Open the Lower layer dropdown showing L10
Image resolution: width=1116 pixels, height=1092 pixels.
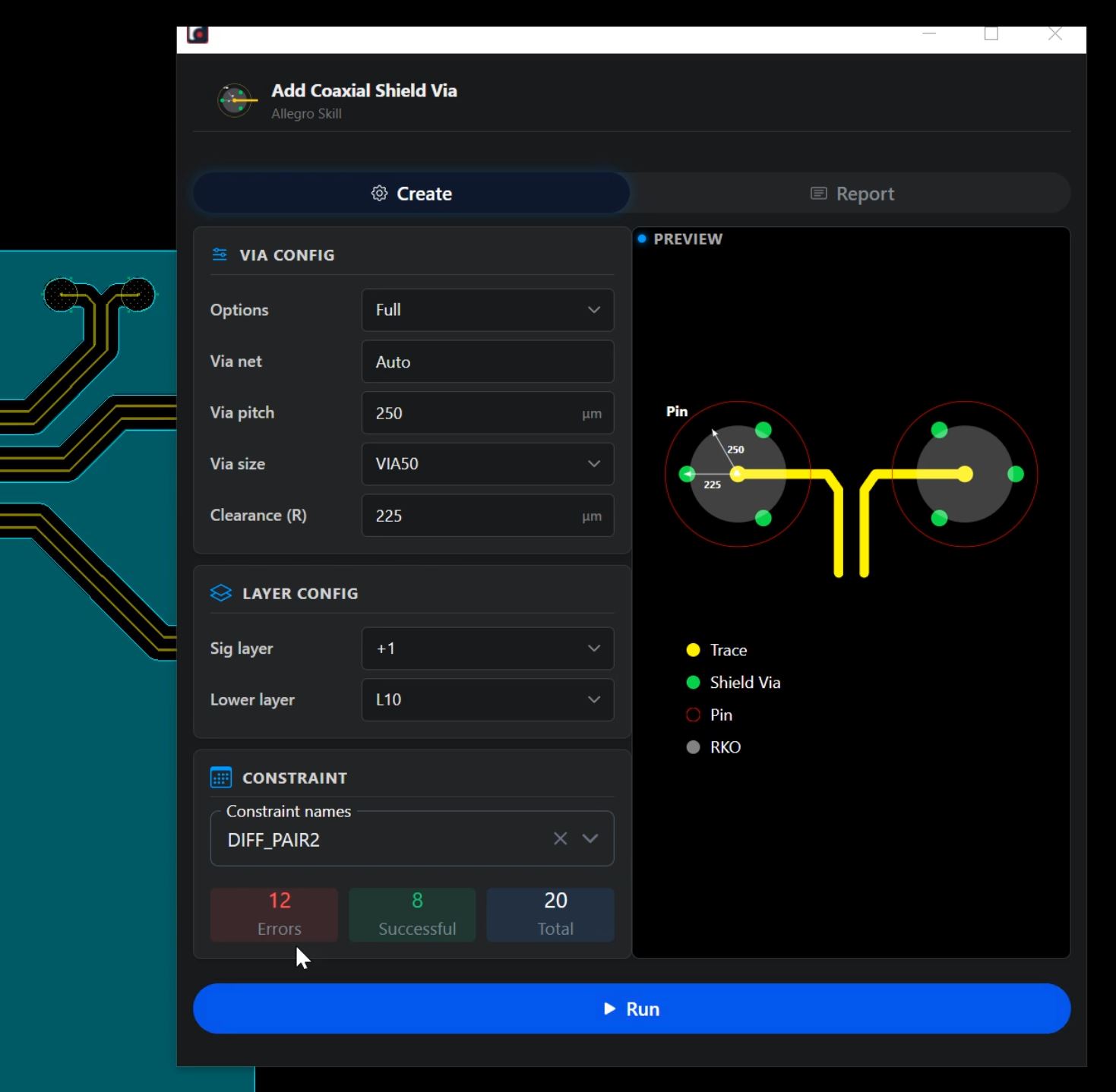[x=488, y=699]
